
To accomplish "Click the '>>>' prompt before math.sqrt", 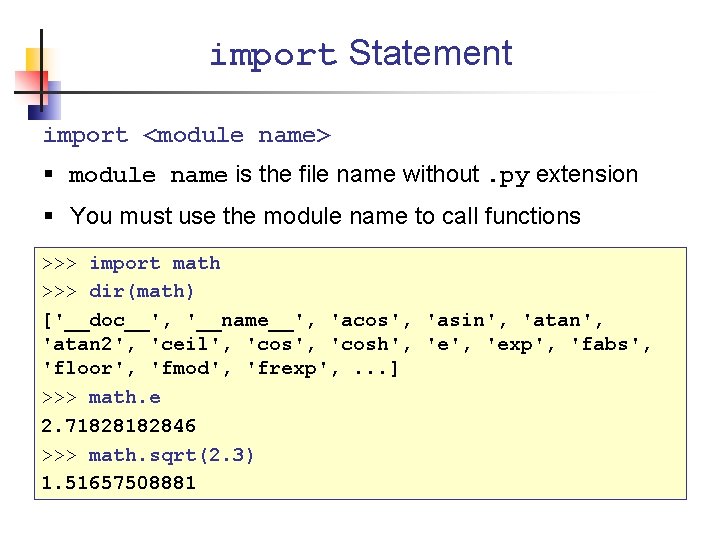I will [x=59, y=456].
